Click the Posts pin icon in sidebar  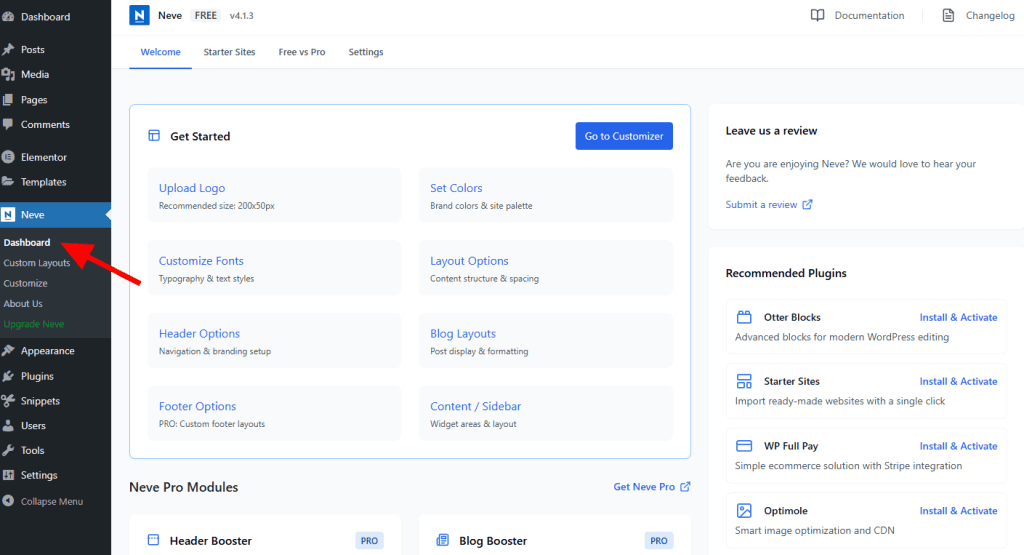(x=8, y=50)
